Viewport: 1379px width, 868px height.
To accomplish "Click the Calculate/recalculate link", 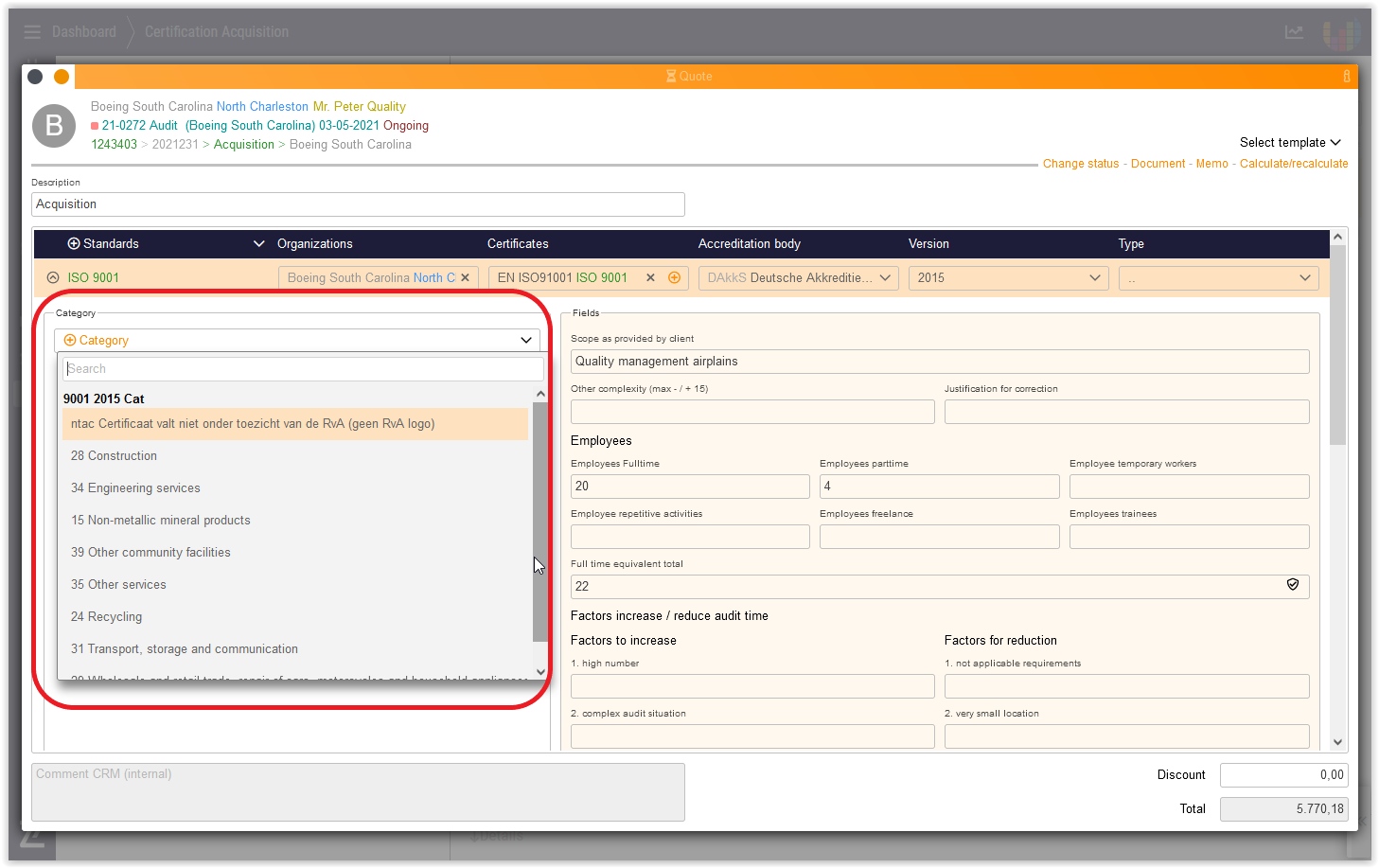I will [x=1293, y=164].
